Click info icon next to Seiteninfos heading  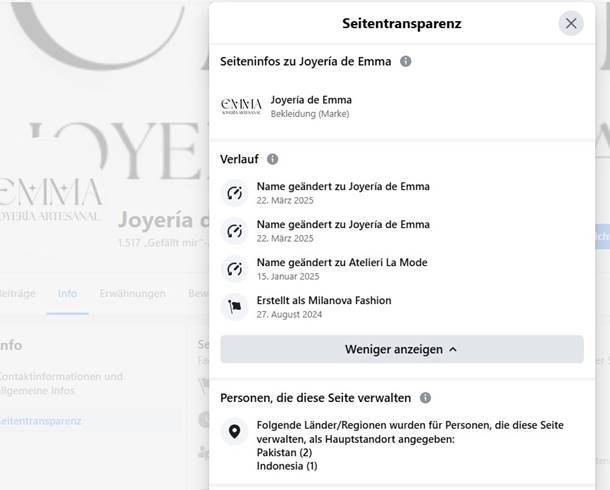tap(405, 61)
